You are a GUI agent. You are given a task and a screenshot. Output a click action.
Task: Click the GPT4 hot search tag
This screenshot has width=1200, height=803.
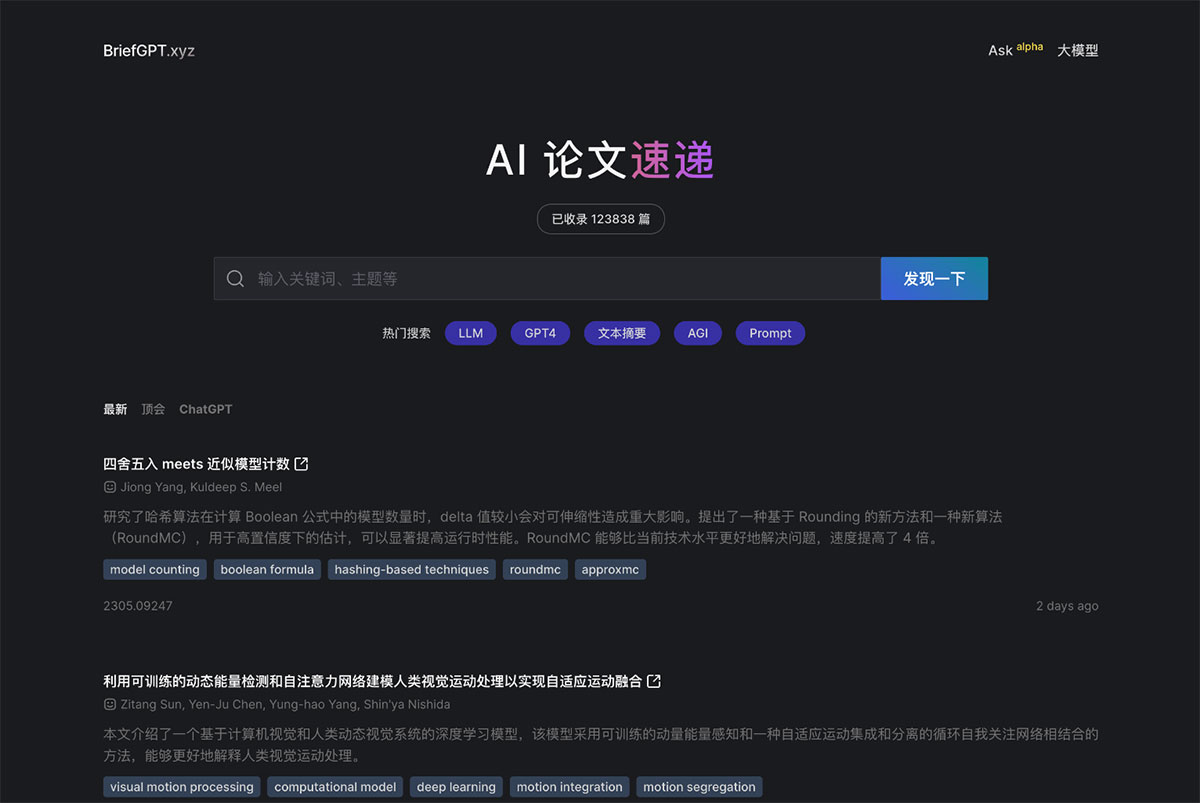click(540, 332)
